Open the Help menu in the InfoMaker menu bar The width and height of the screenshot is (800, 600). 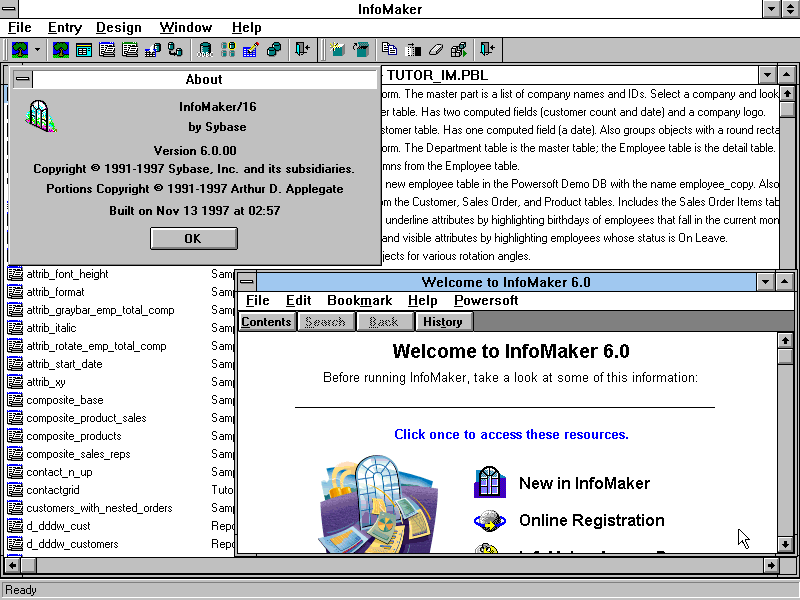tap(246, 28)
